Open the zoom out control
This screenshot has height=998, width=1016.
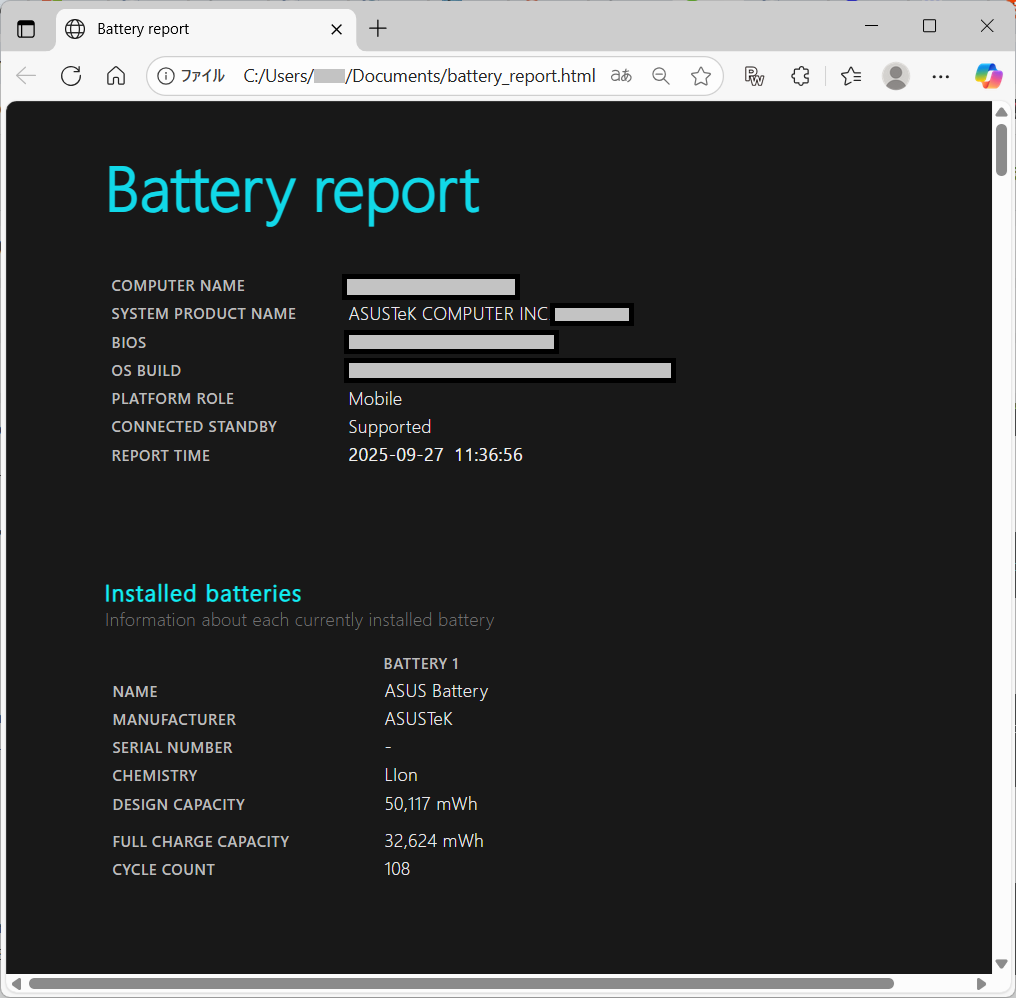[660, 76]
